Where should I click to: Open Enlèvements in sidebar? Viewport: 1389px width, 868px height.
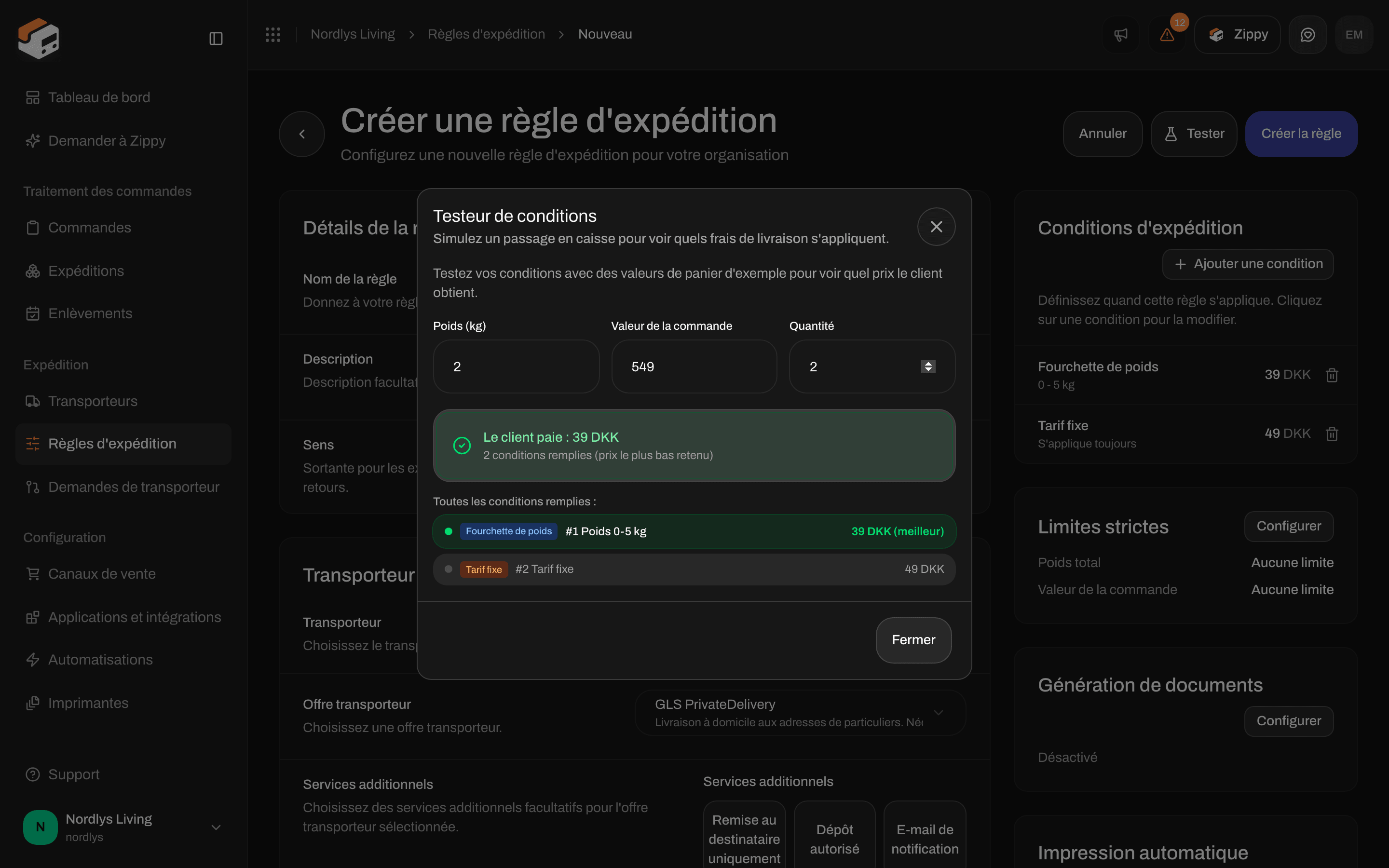(x=123, y=313)
